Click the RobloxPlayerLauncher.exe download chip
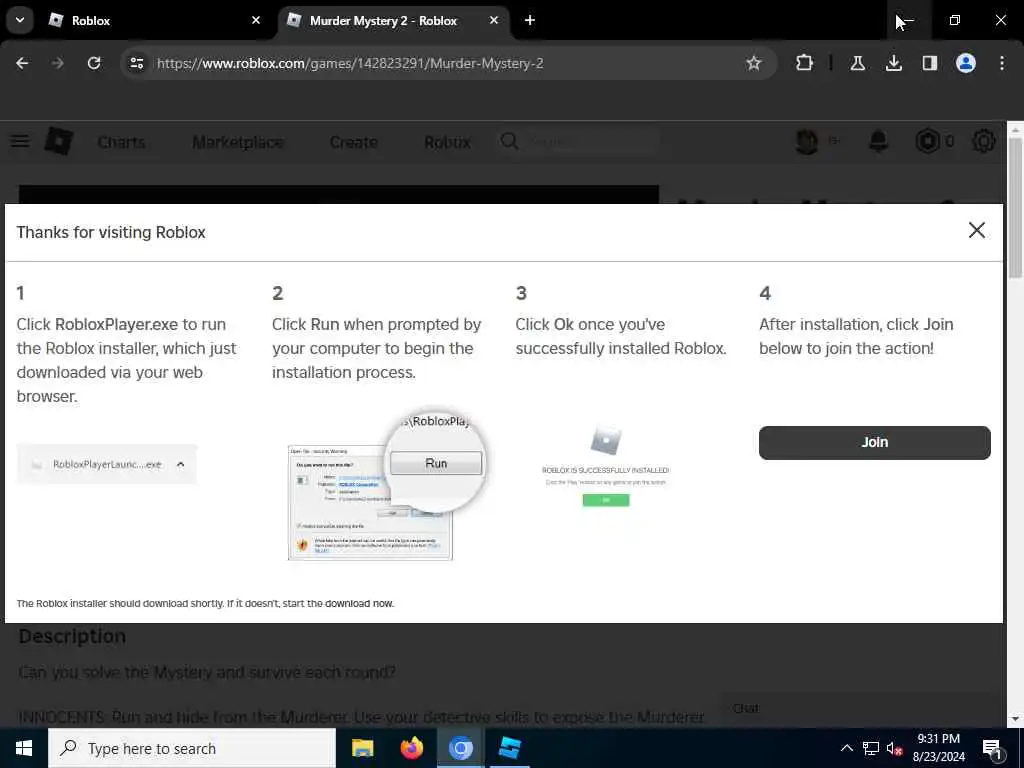The image size is (1024, 768). tap(106, 464)
